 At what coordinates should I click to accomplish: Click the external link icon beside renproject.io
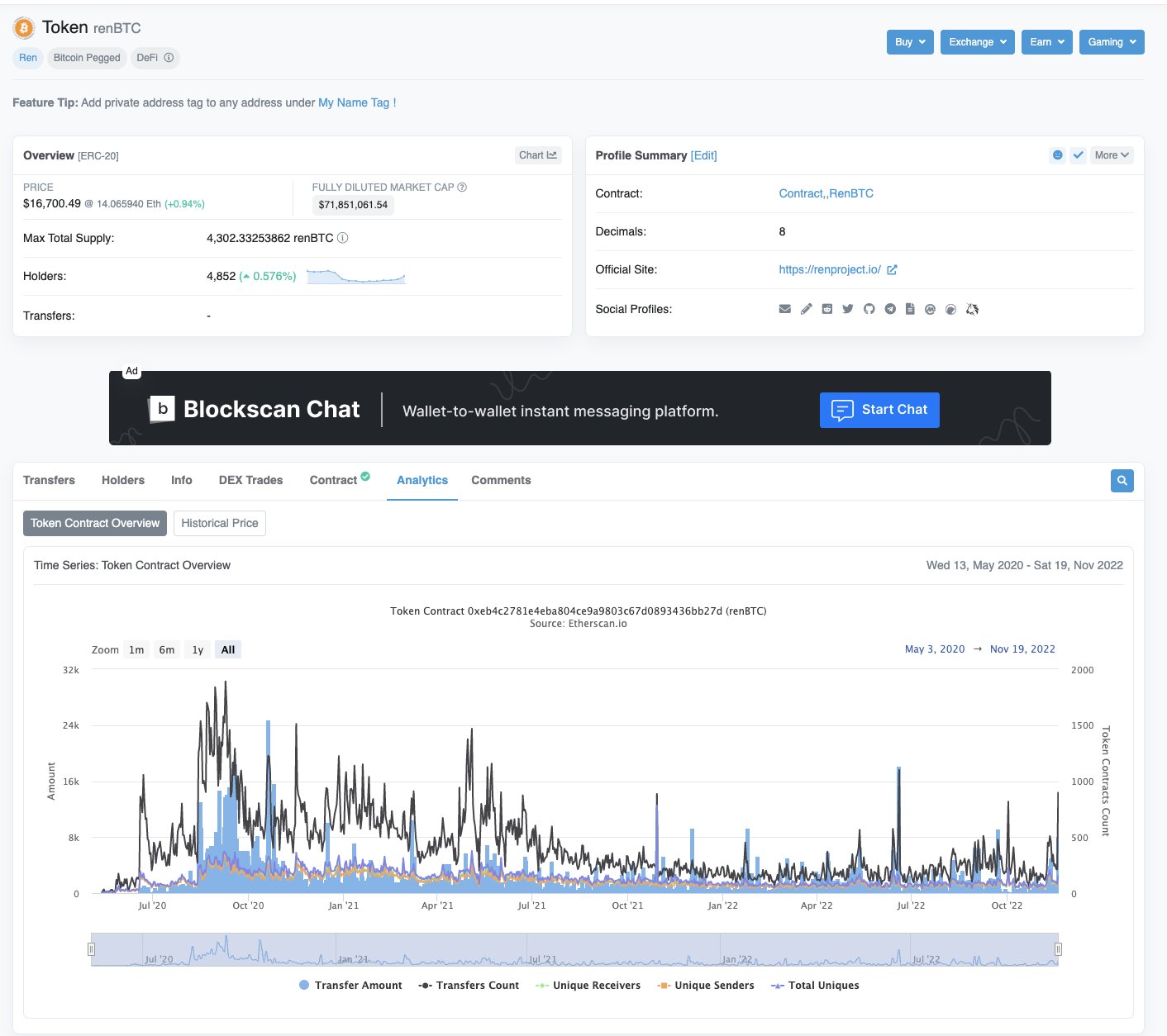point(892,269)
